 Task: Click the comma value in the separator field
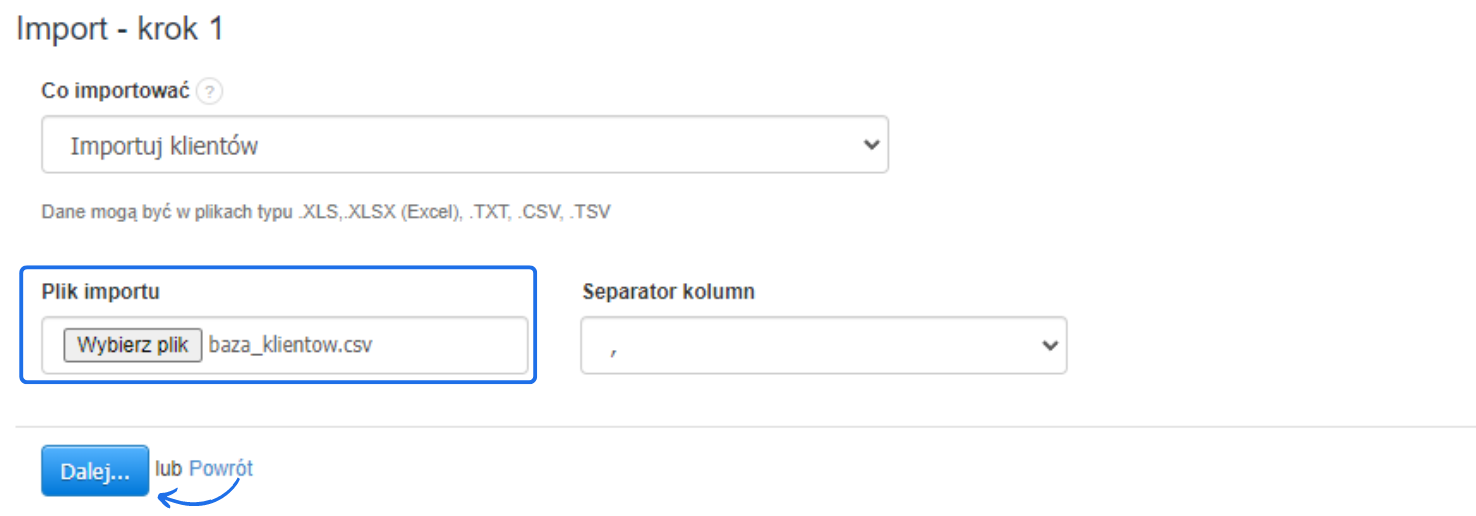612,347
